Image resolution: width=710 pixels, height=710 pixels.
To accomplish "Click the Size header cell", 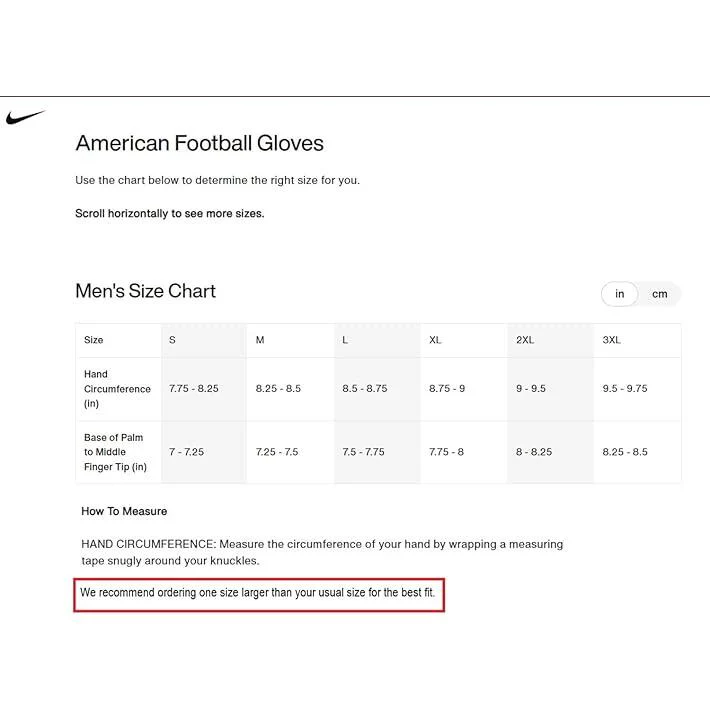I will pos(93,340).
